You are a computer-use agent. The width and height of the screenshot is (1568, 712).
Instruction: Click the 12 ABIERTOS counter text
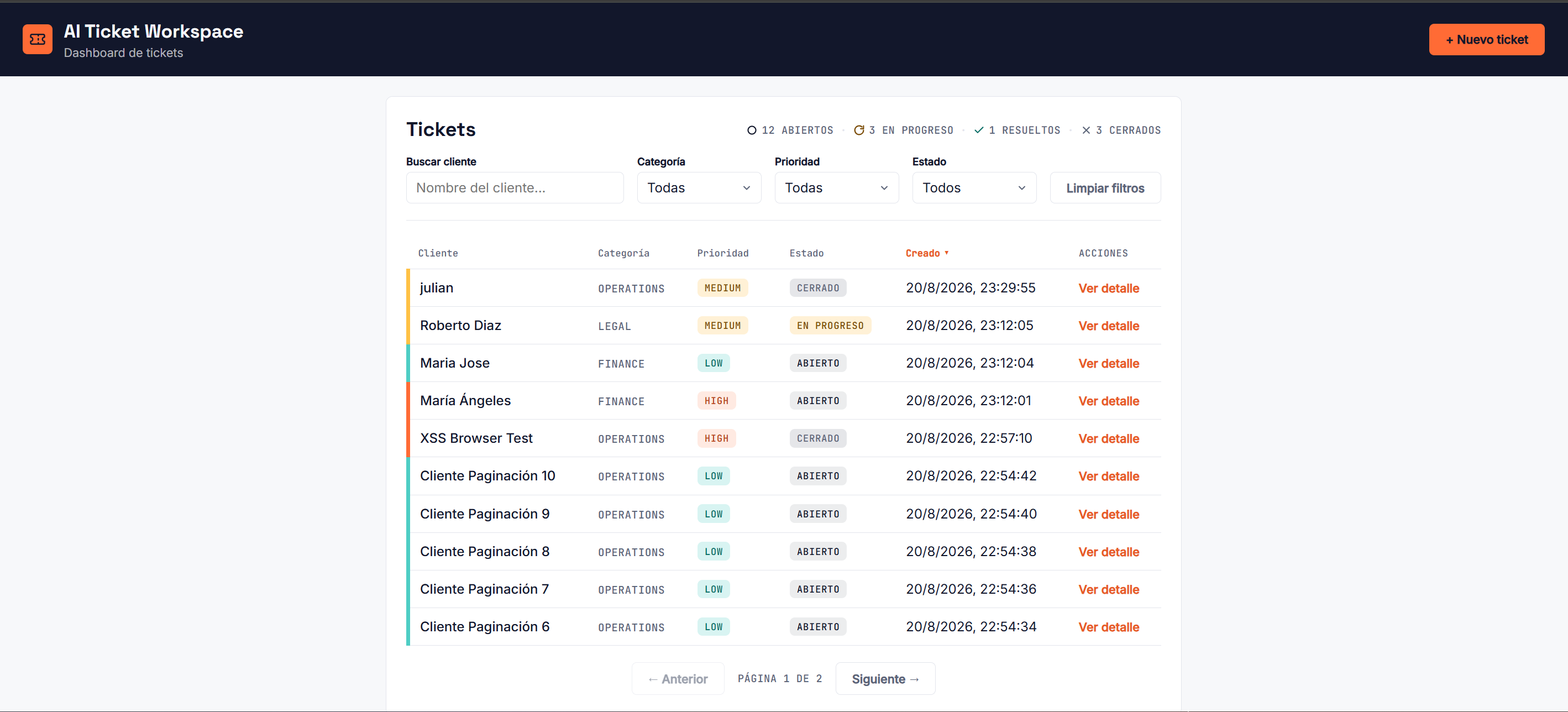[x=798, y=130]
